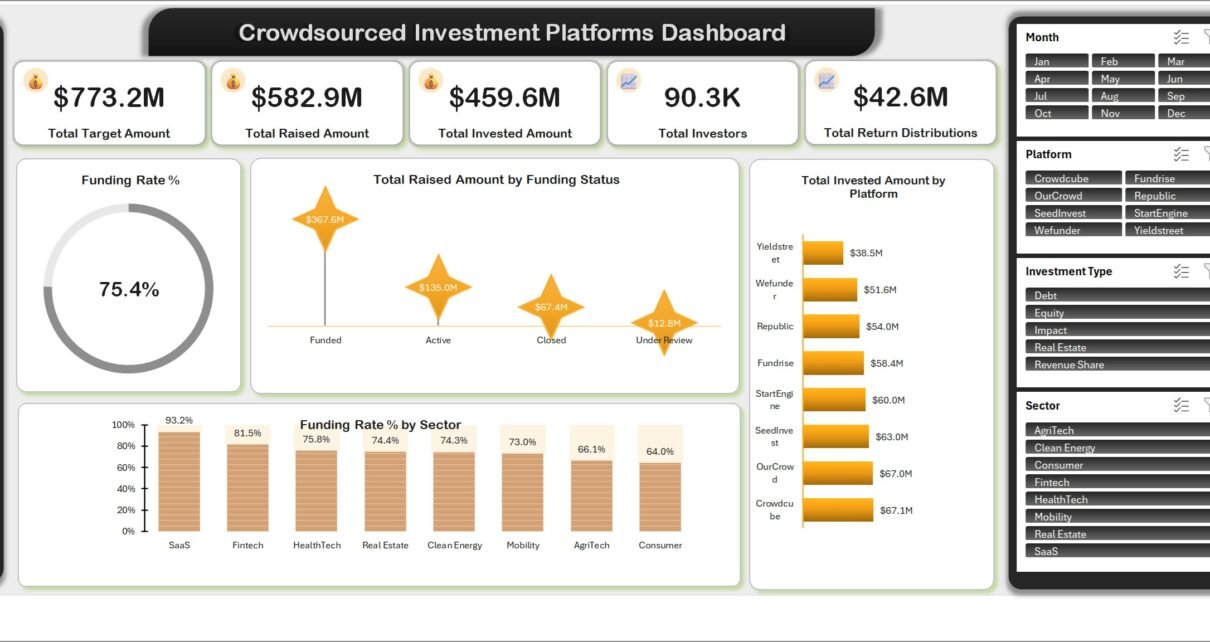Pick Fintech in the Sector slicer

click(x=1118, y=482)
